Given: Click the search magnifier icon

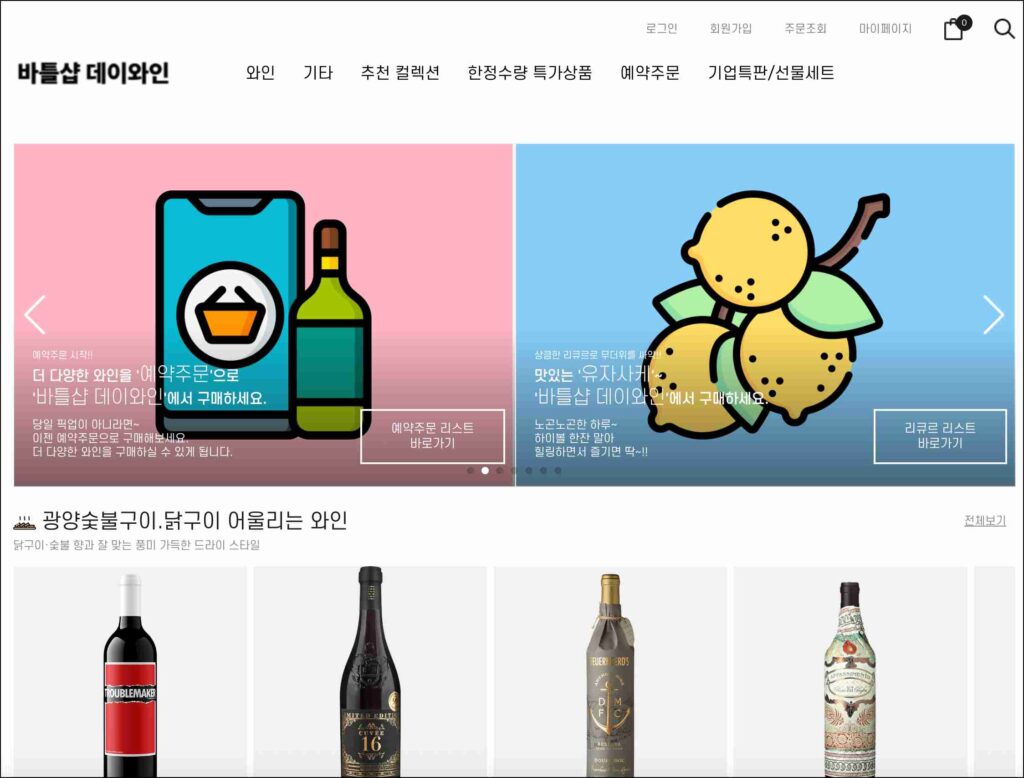Looking at the screenshot, I should coord(1004,28).
